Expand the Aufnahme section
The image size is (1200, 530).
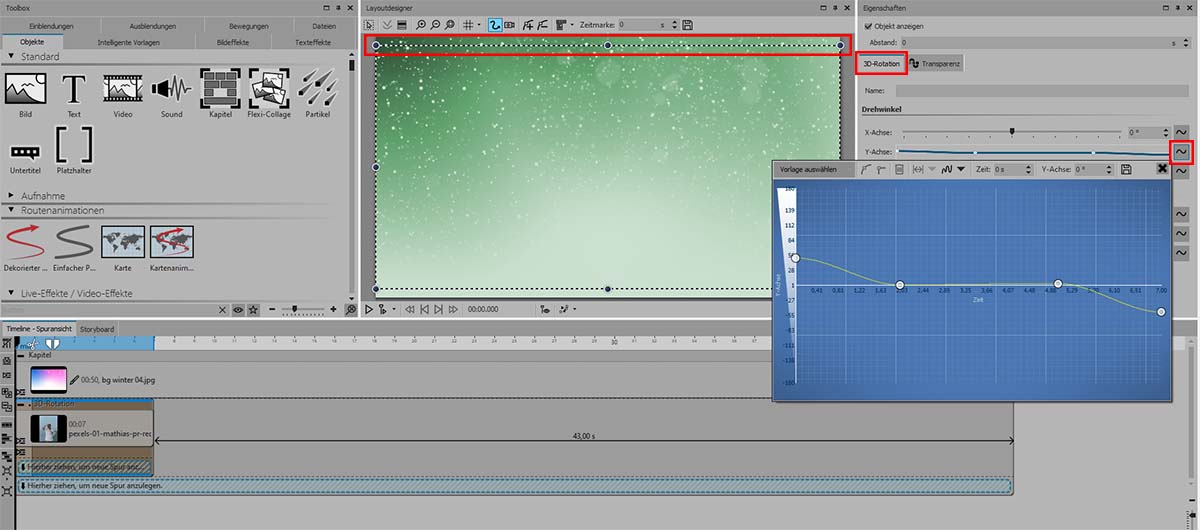click(12, 195)
